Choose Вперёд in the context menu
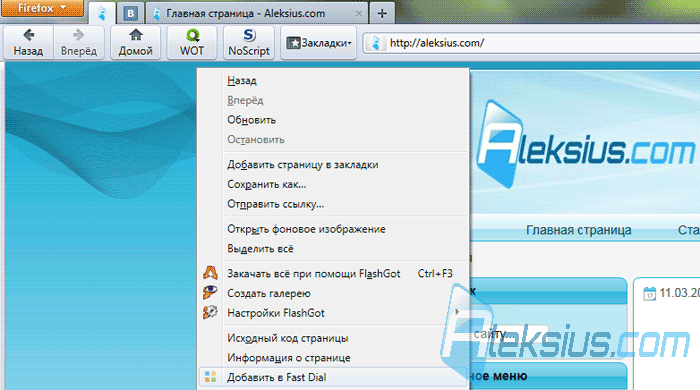This screenshot has width=700, height=390. 333,100
